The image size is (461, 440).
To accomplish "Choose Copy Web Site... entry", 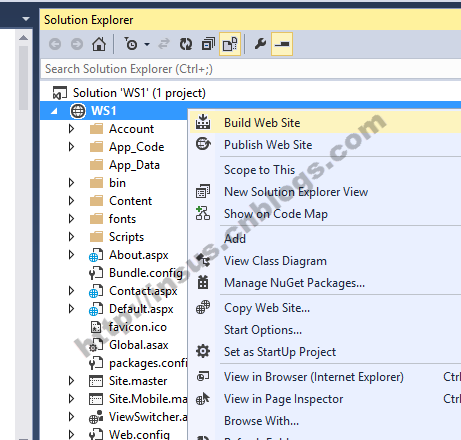I will (326, 308).
